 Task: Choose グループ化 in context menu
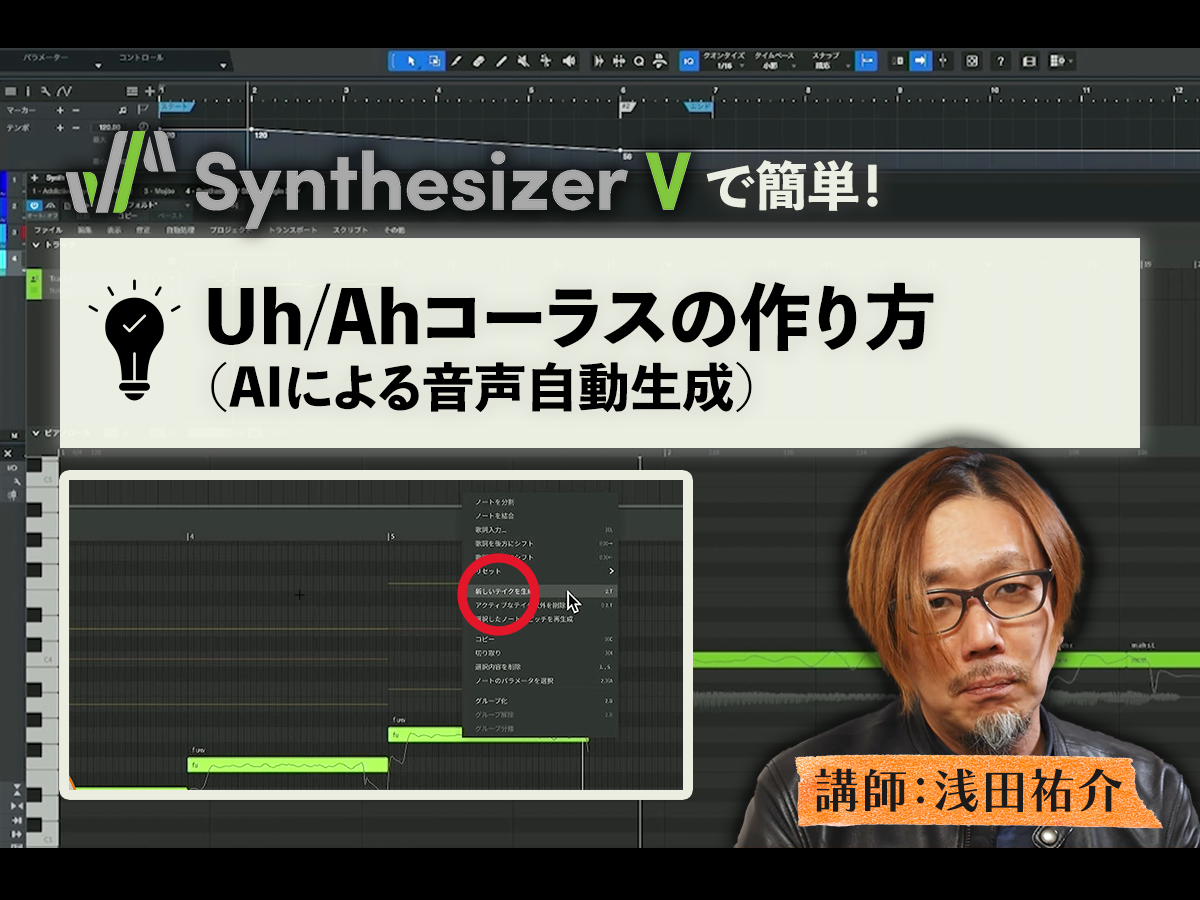[540, 701]
